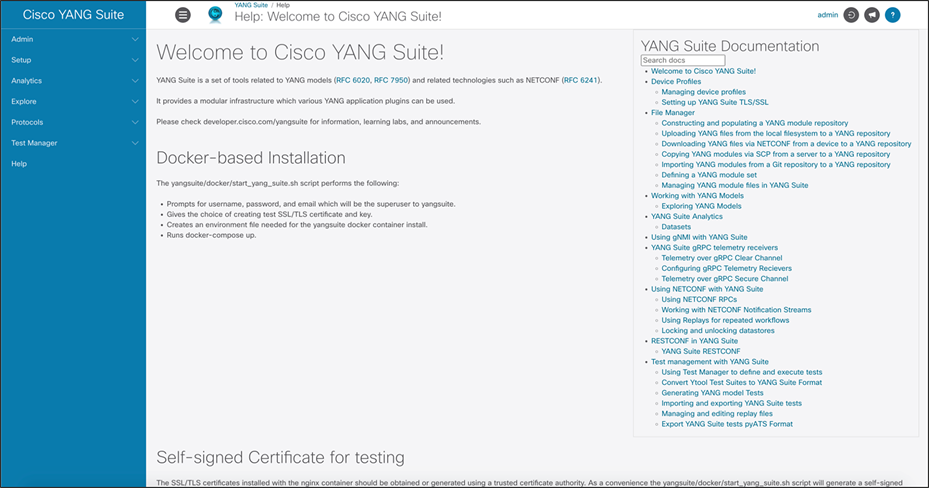929x488 pixels.
Task: Click the YANG Suite breadcrumb link
Action: click(251, 5)
